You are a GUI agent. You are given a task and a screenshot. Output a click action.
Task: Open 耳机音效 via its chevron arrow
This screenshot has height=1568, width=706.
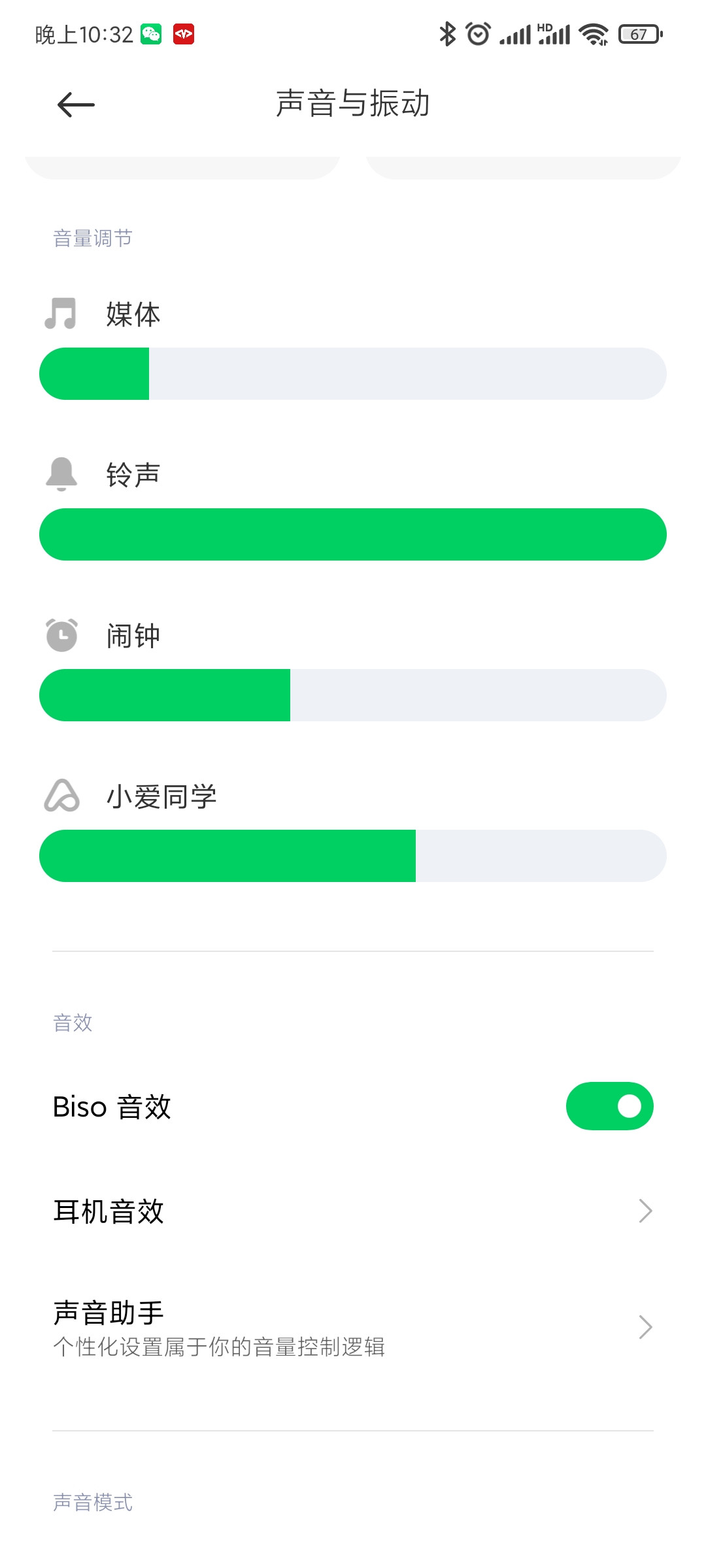645,1211
